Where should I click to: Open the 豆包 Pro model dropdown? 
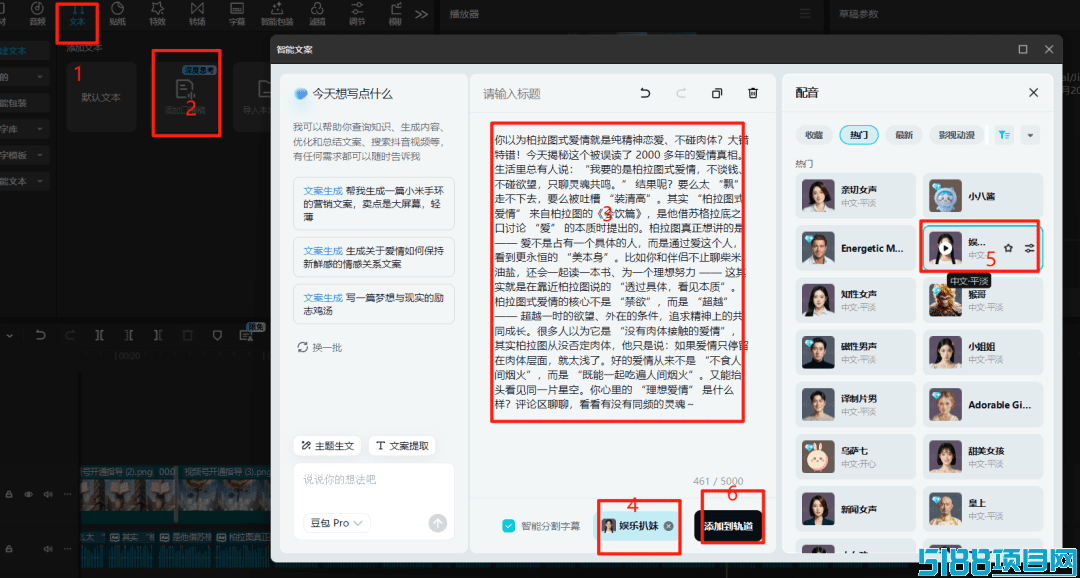click(337, 523)
